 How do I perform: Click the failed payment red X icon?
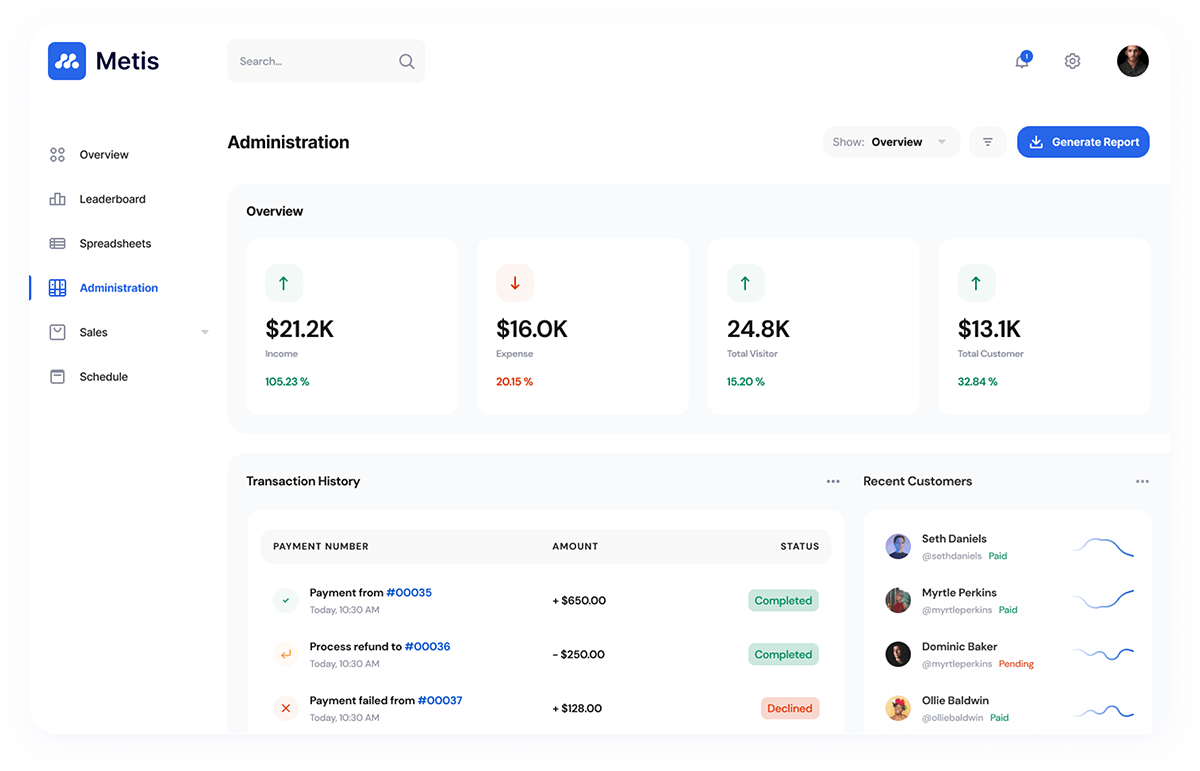coord(285,708)
